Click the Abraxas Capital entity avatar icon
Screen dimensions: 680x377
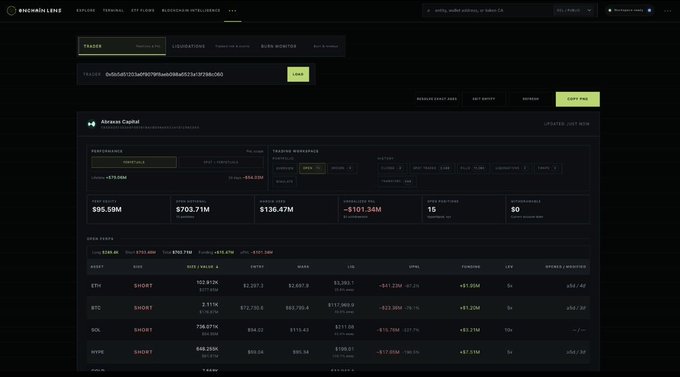point(92,124)
